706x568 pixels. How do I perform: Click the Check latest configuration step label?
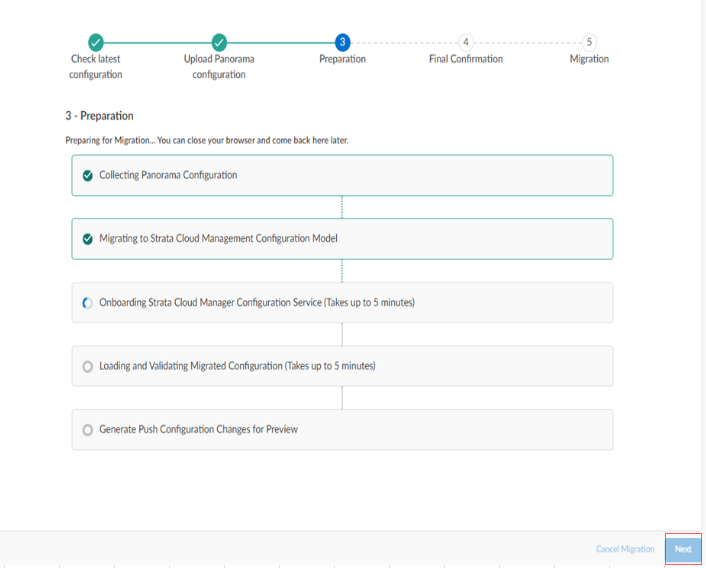click(x=95, y=67)
